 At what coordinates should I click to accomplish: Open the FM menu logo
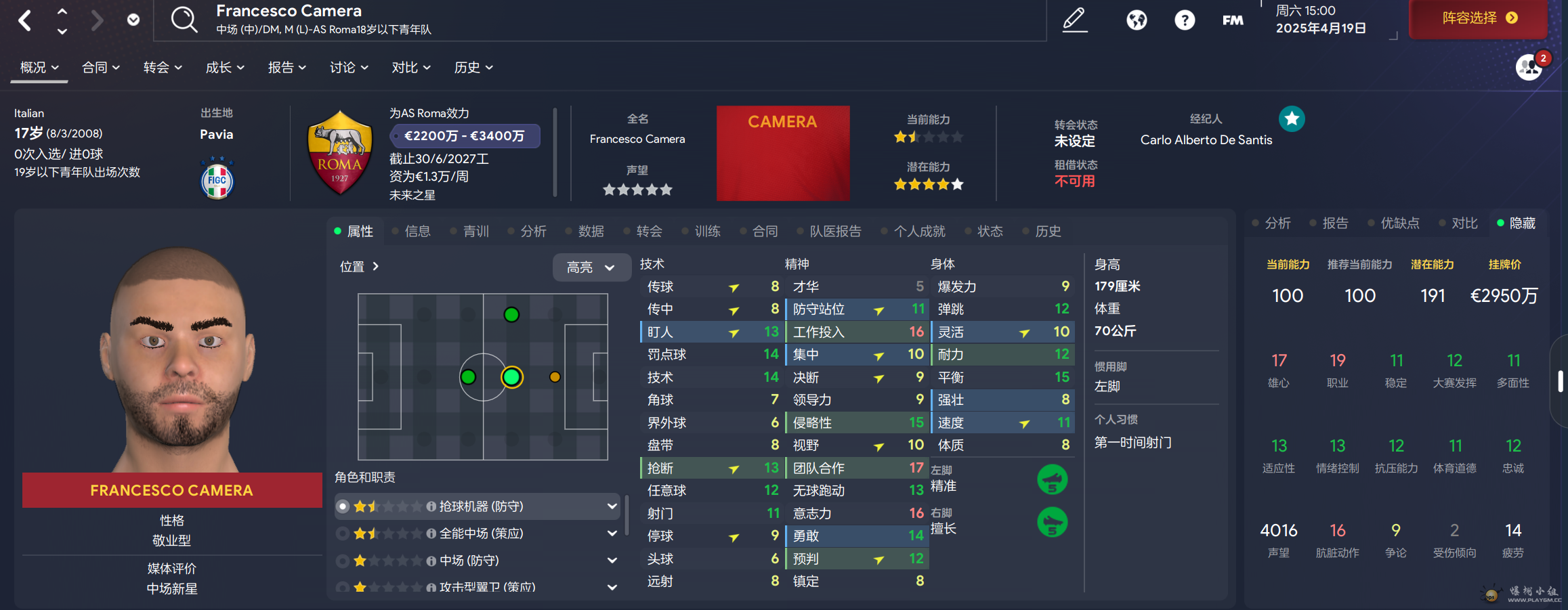pos(1233,20)
